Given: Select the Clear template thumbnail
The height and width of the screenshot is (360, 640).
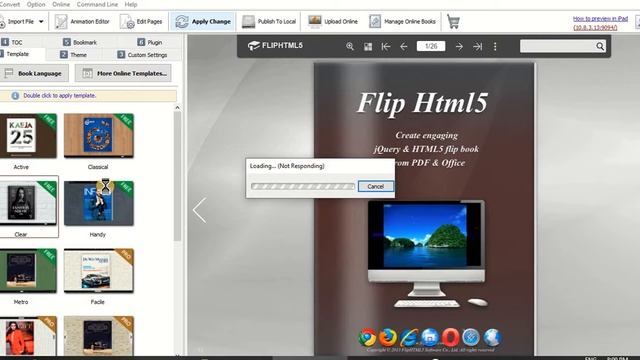Looking at the screenshot, I should [x=28, y=203].
